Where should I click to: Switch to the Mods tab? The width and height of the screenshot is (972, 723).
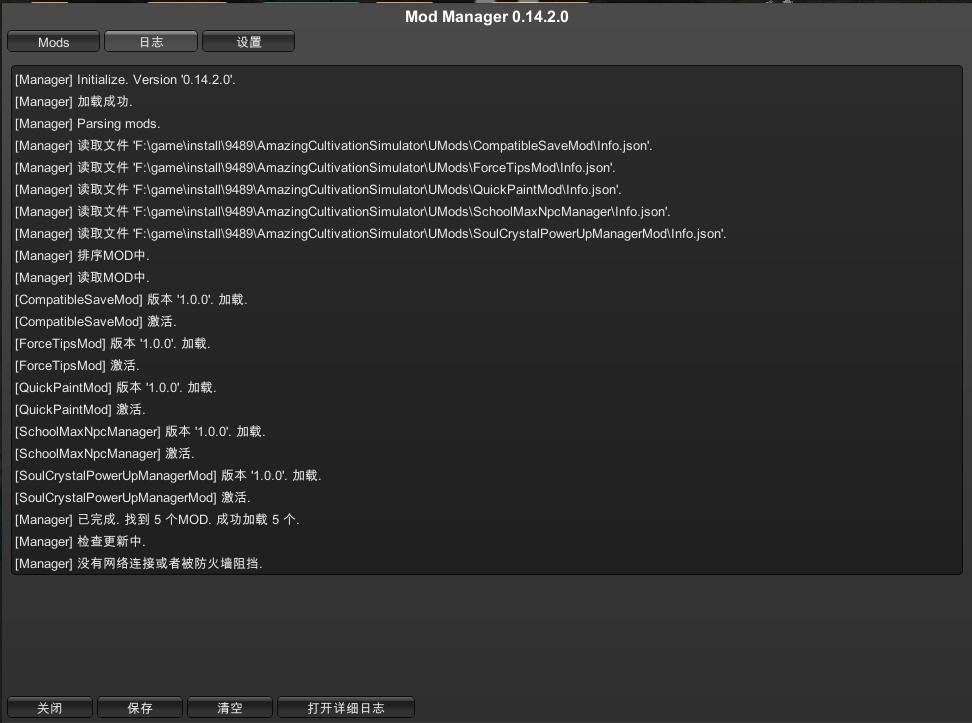click(x=54, y=42)
